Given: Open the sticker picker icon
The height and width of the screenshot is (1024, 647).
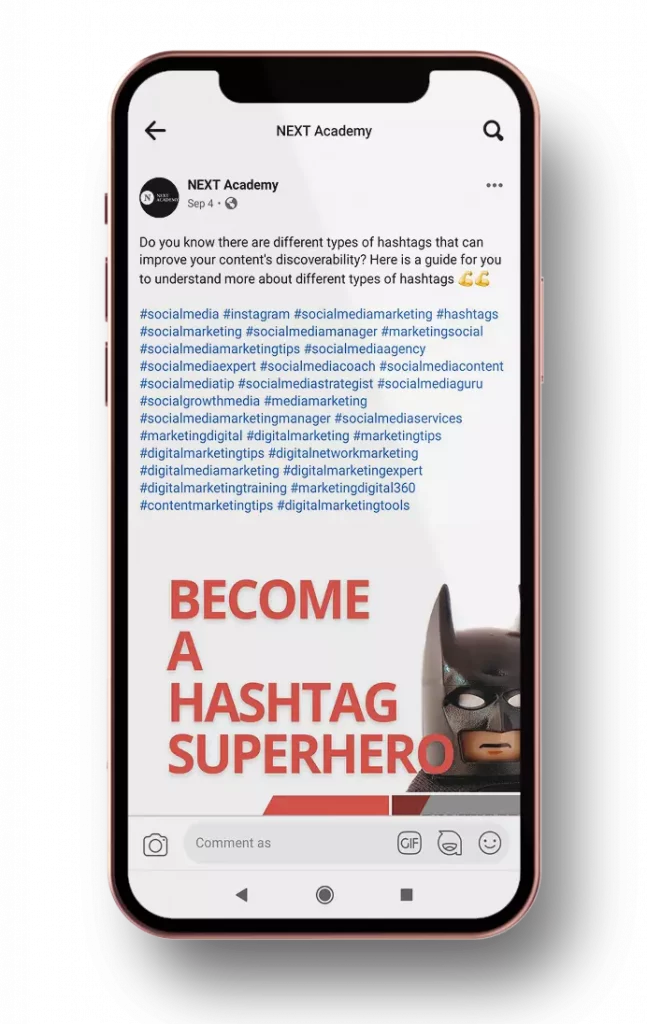Looking at the screenshot, I should 449,843.
